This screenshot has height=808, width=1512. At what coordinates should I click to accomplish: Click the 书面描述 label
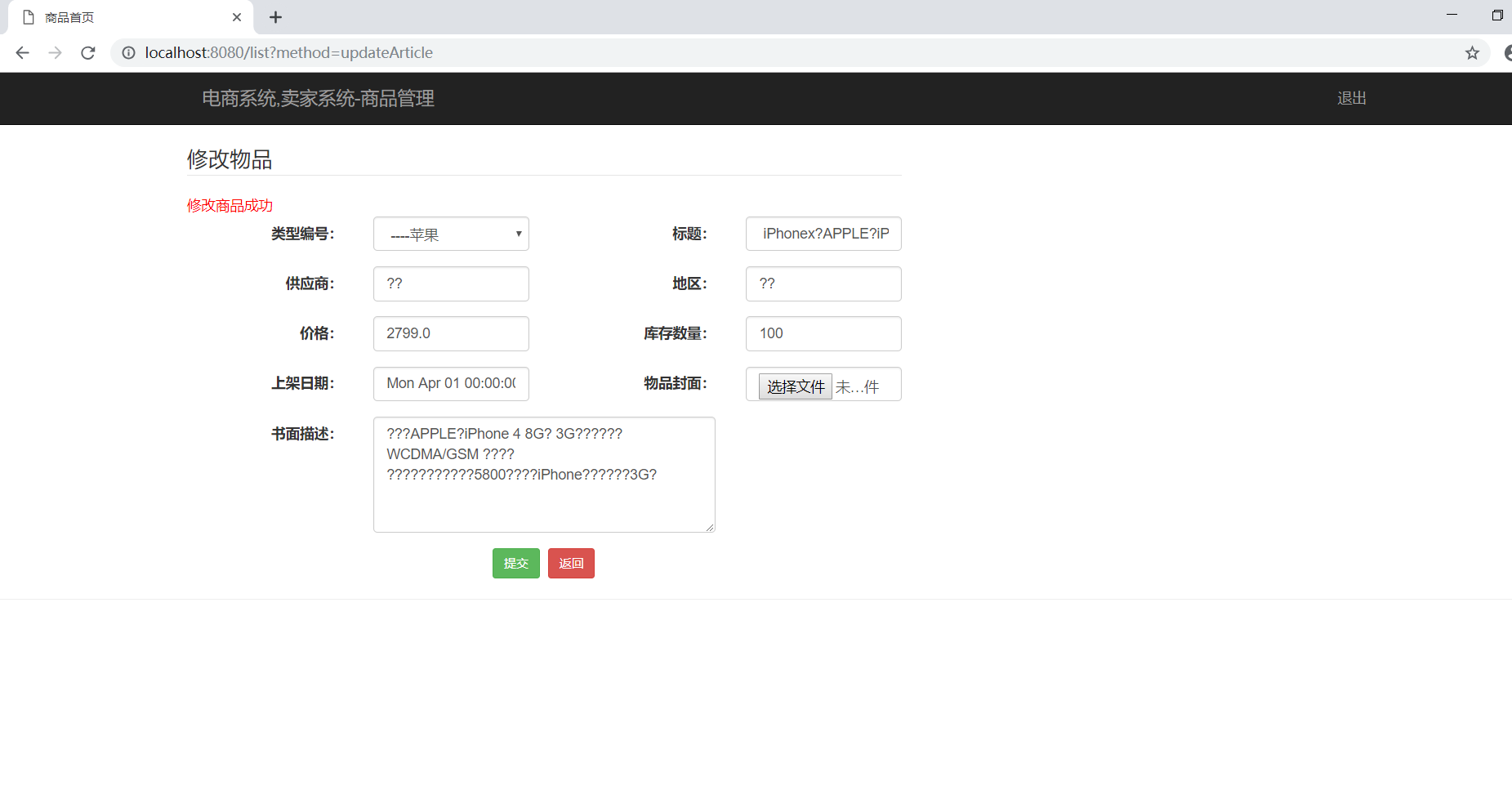click(303, 434)
